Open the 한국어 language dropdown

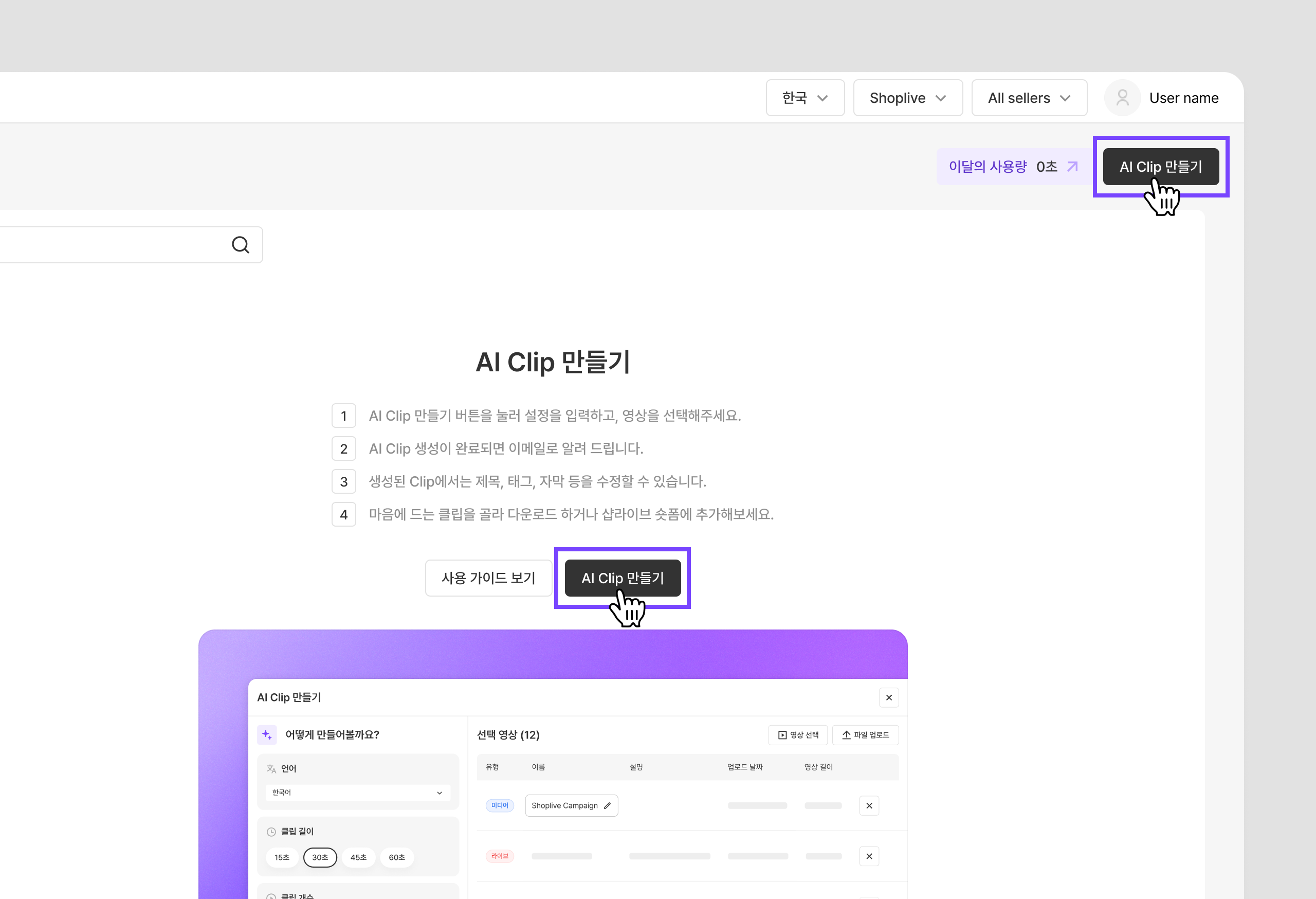tap(358, 793)
